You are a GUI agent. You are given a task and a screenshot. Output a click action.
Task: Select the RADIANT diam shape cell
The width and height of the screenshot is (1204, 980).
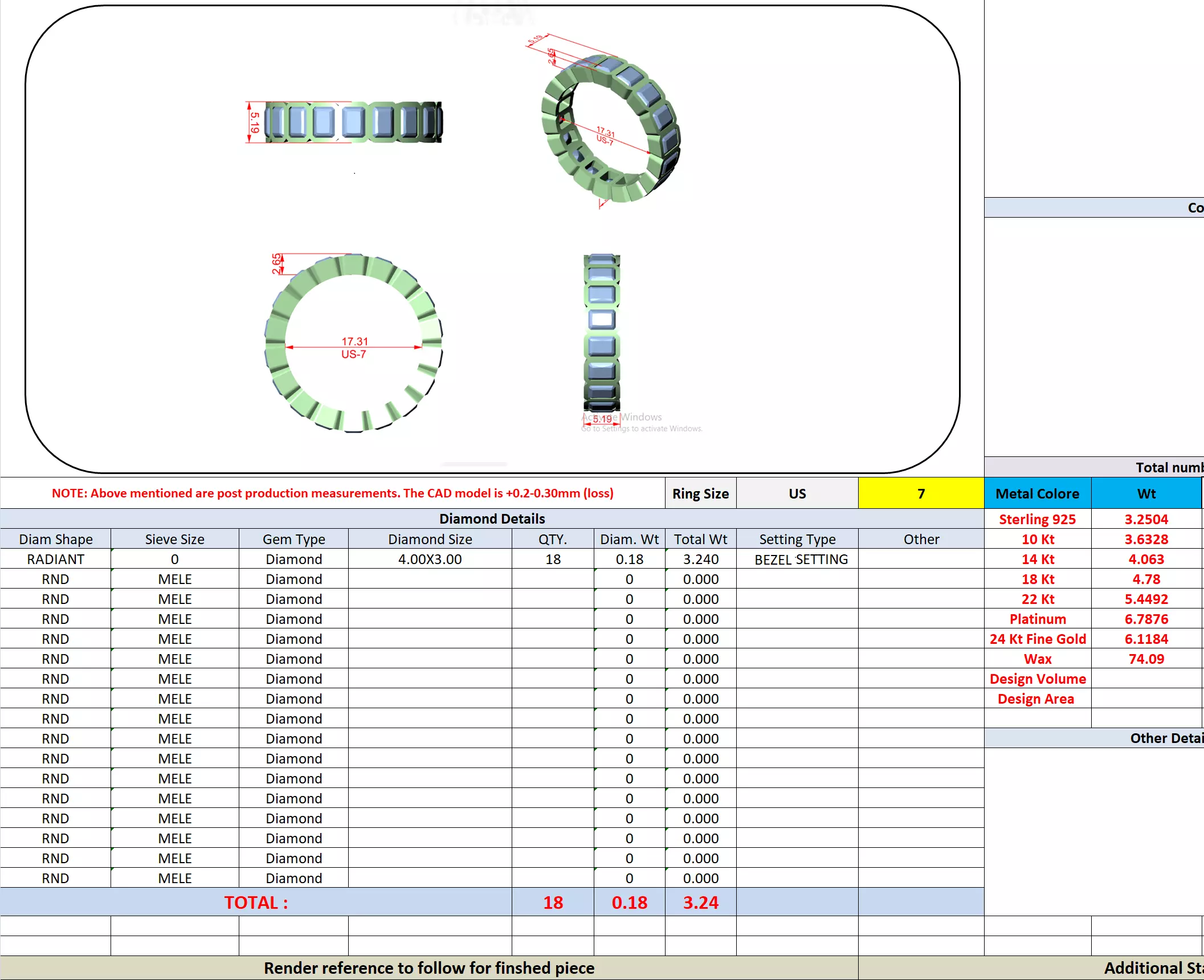click(x=55, y=559)
